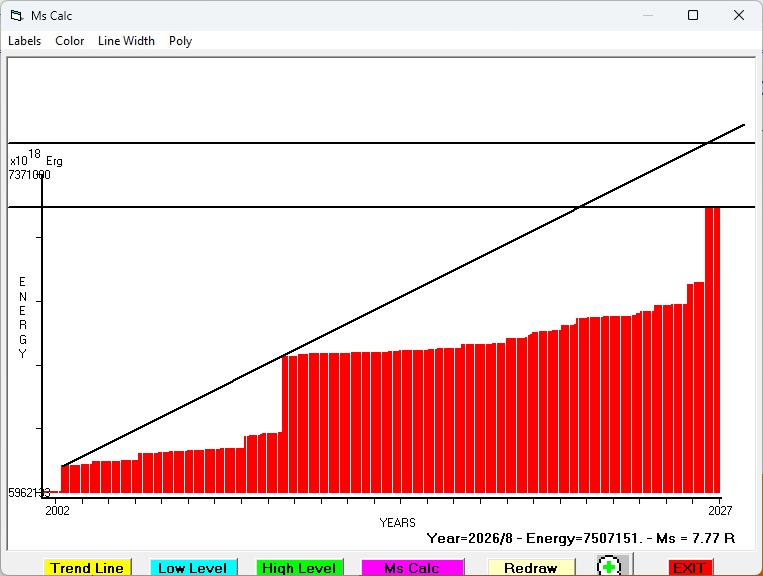
Task: Click the 2027 x-axis year label
Action: (720, 510)
